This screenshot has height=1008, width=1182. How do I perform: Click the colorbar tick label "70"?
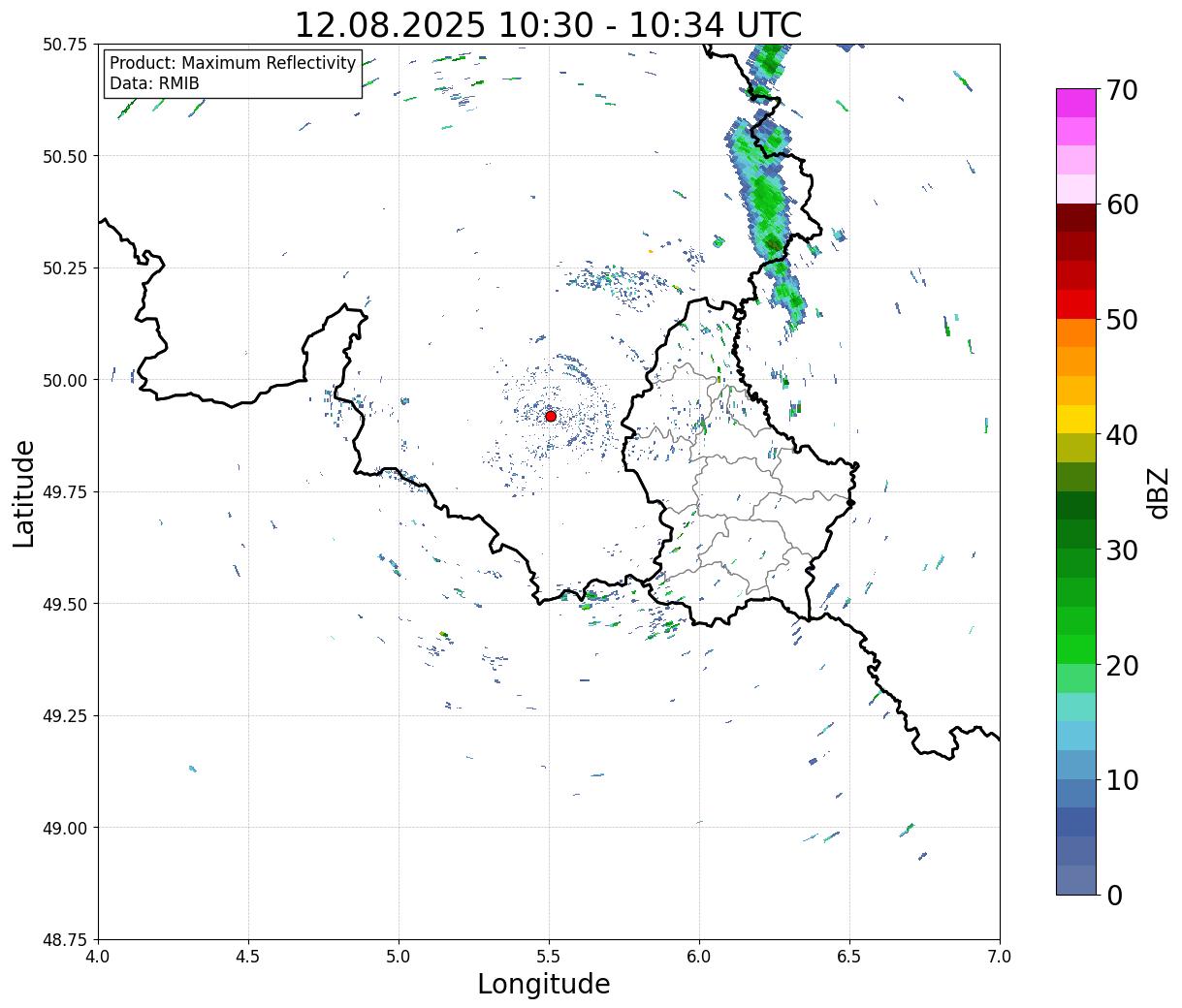(1121, 90)
